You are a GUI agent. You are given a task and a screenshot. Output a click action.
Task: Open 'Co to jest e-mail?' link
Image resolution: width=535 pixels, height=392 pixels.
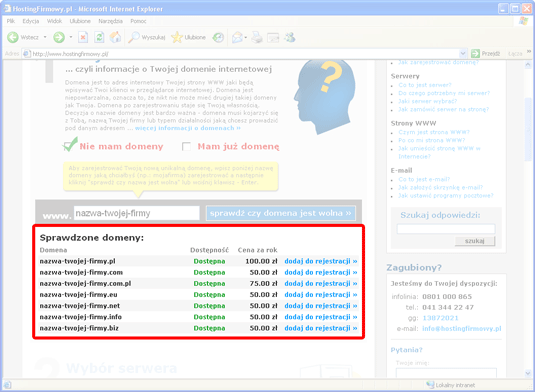pyautogui.click(x=424, y=179)
